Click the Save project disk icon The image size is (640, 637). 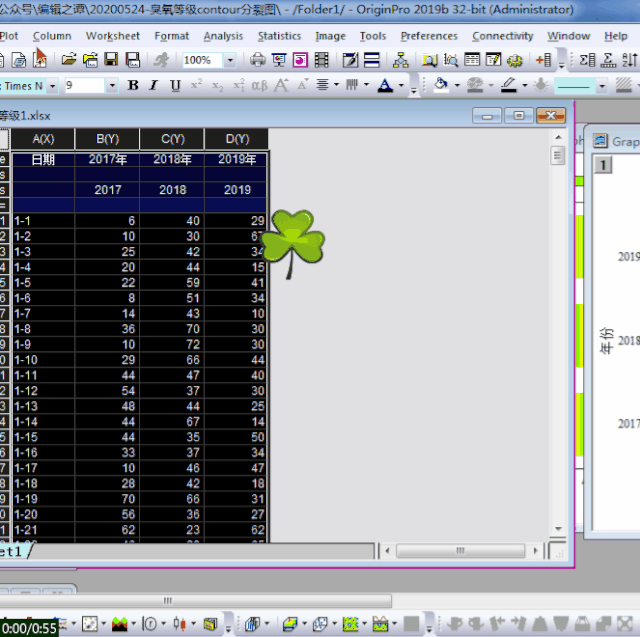(x=109, y=61)
